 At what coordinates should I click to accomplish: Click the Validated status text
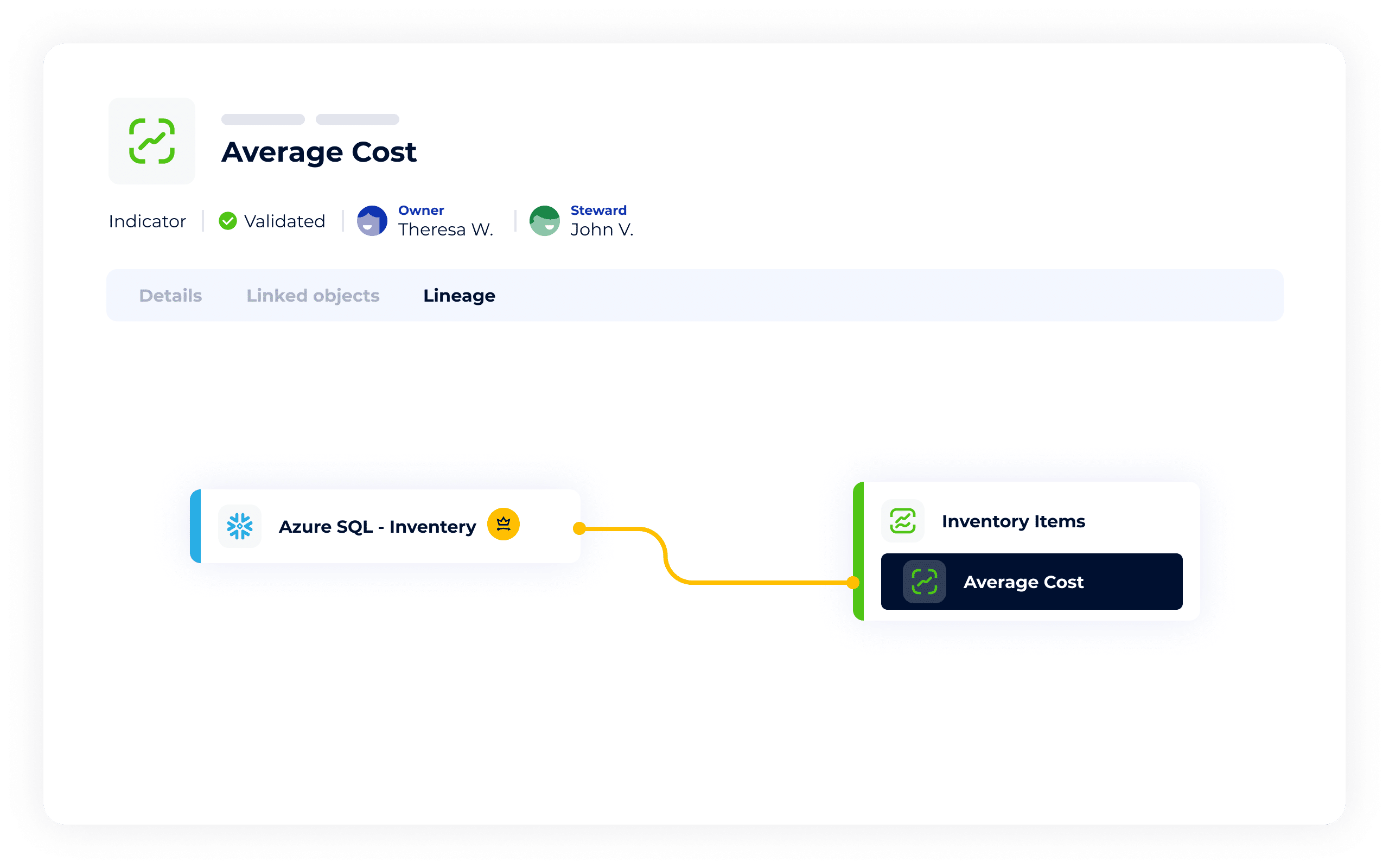(285, 221)
